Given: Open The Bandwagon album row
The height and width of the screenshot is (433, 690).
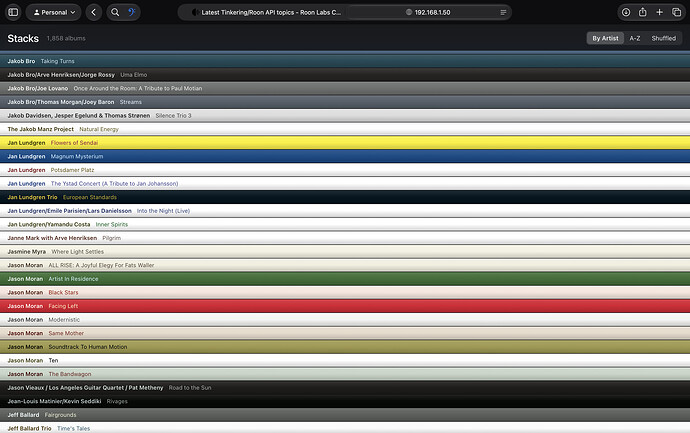Looking at the screenshot, I should [x=345, y=374].
